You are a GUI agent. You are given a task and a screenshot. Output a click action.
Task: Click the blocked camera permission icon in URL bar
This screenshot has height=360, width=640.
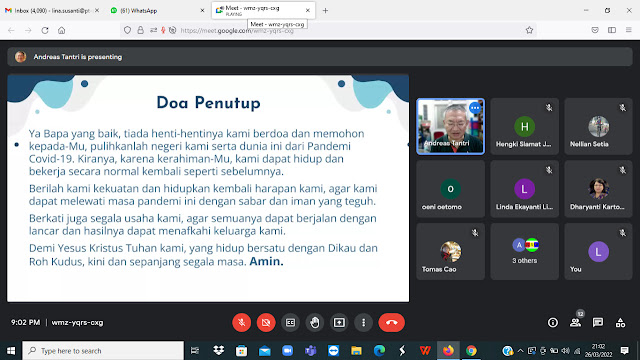(173, 30)
